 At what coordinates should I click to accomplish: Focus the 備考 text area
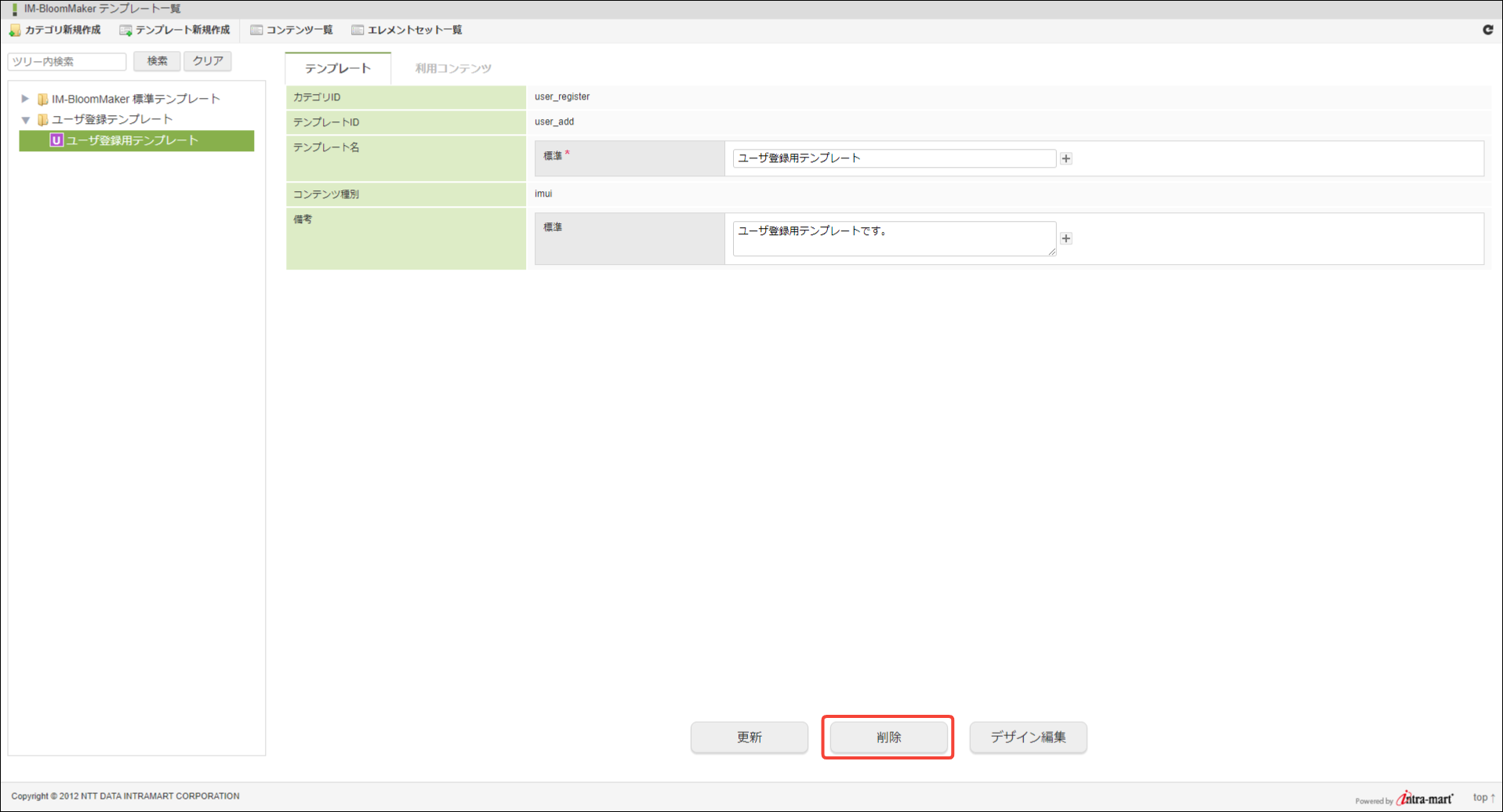pos(893,238)
